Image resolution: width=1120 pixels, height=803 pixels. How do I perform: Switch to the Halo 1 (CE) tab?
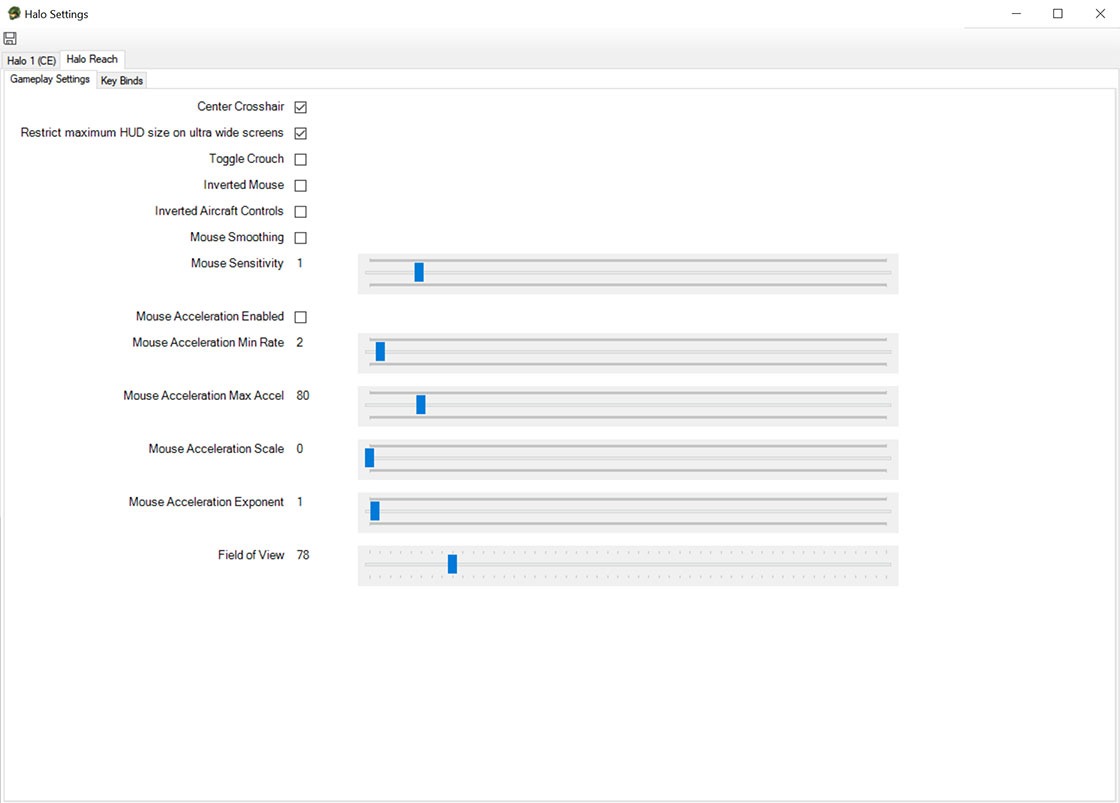tap(31, 60)
